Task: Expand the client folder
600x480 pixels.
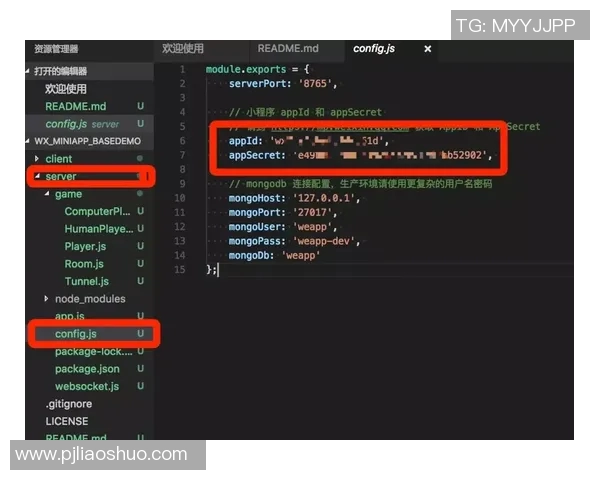Action: (x=58, y=159)
